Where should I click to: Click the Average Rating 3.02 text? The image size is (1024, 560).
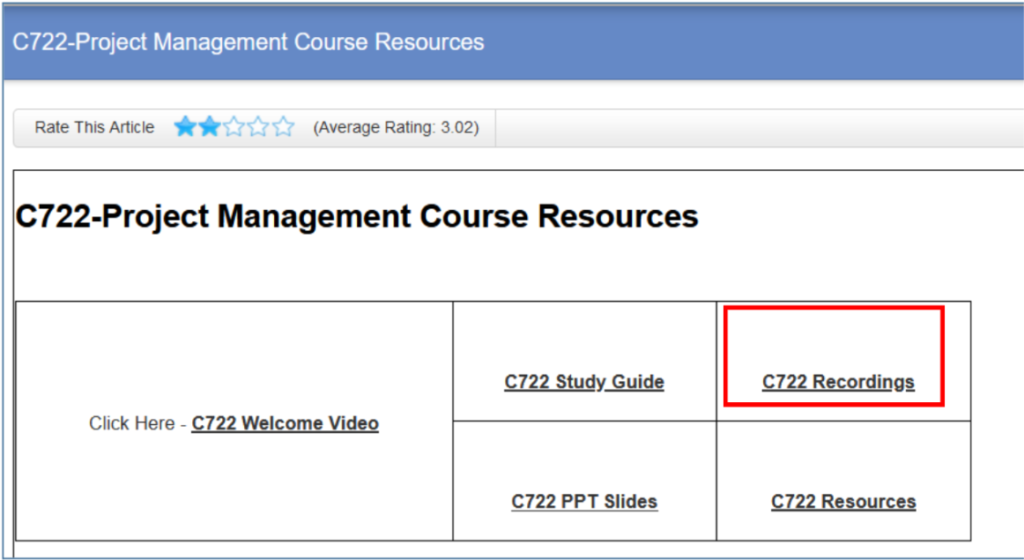pos(396,127)
